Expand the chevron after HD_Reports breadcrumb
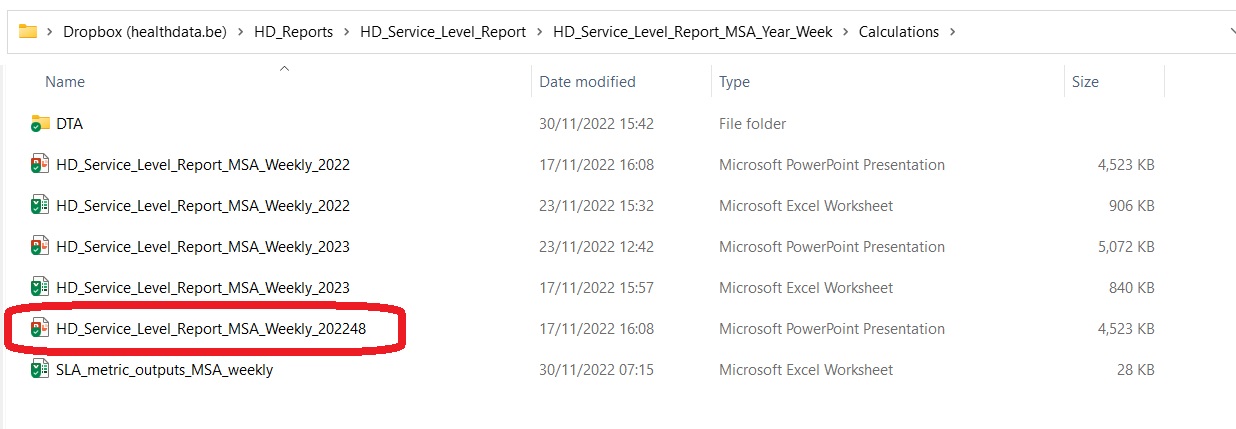Screen dimensions: 1236x429 click(x=346, y=32)
